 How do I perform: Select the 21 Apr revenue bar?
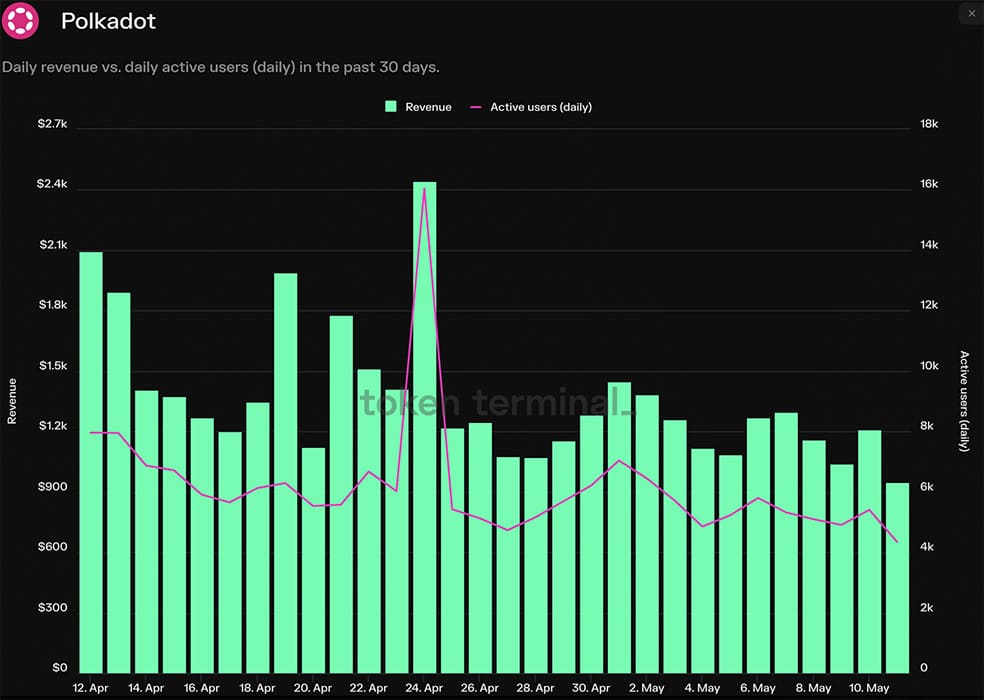click(x=341, y=495)
